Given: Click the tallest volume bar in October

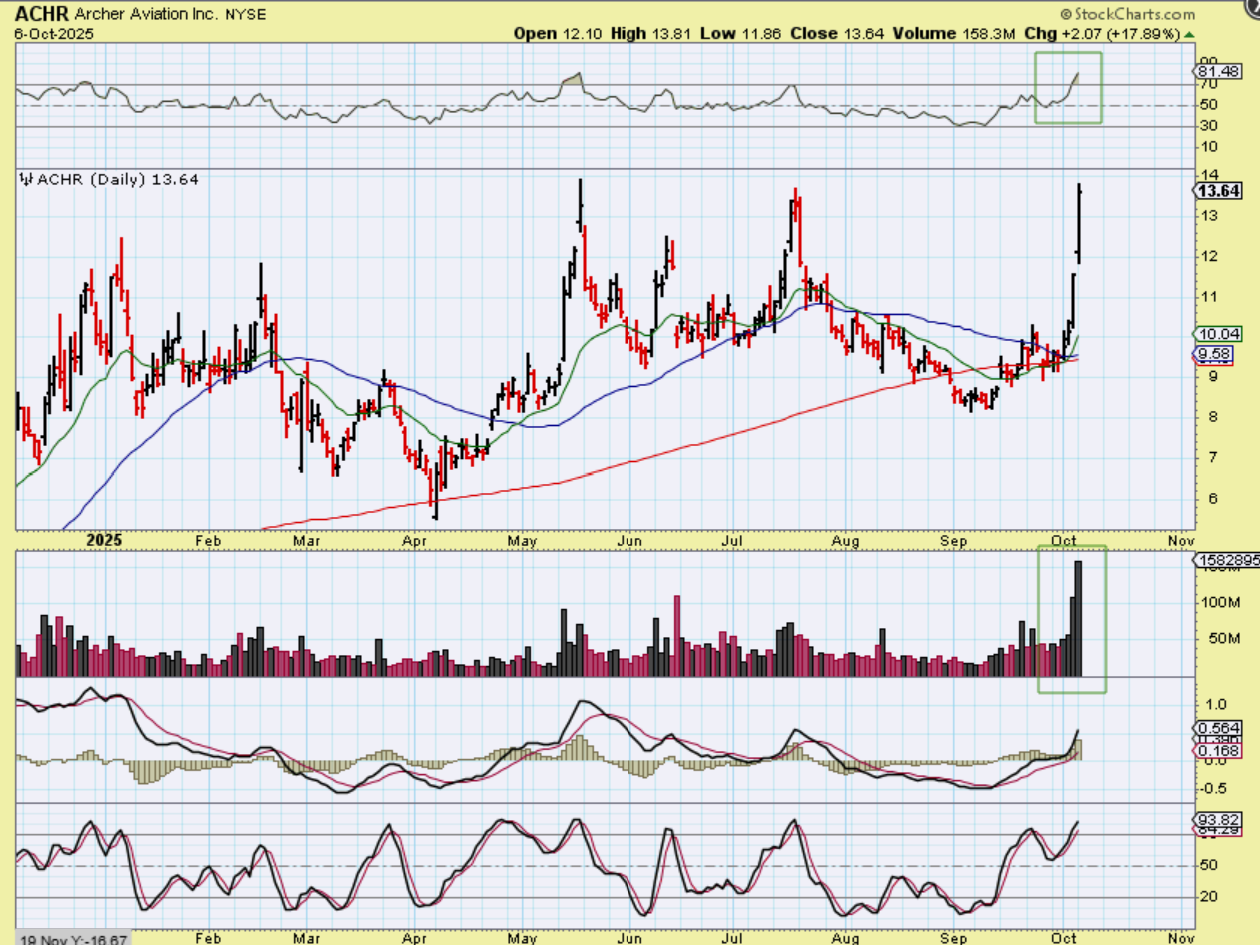Looking at the screenshot, I should pos(1079,619).
